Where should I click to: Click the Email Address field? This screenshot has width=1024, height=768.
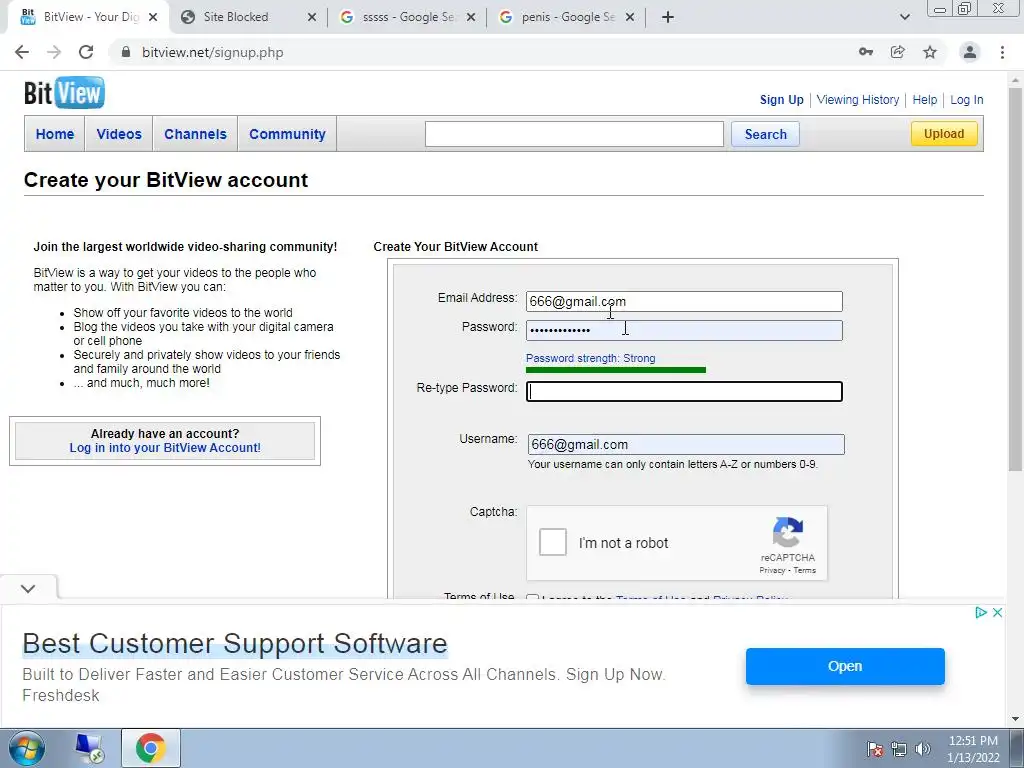684,301
